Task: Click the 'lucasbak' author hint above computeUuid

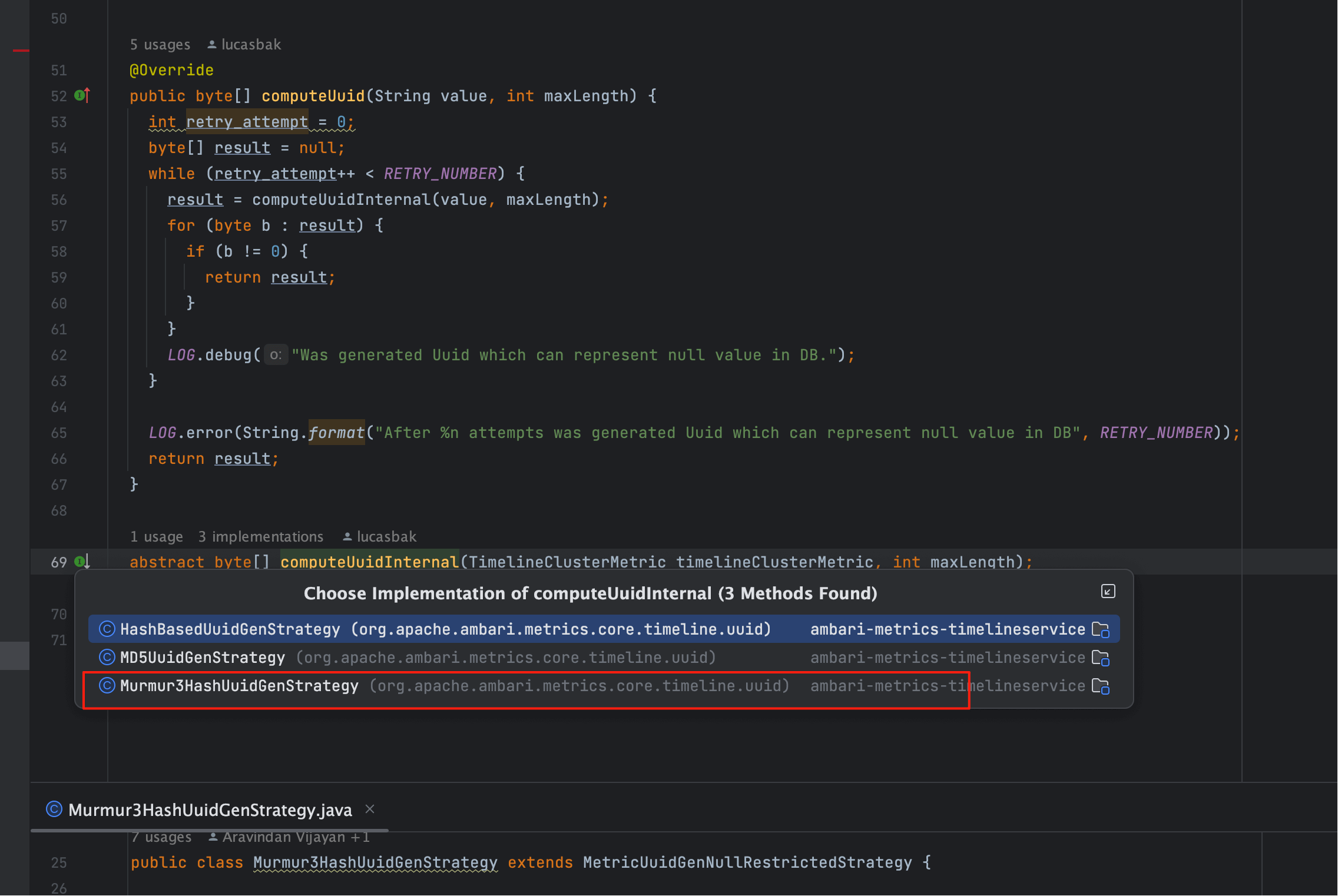Action: tap(244, 45)
